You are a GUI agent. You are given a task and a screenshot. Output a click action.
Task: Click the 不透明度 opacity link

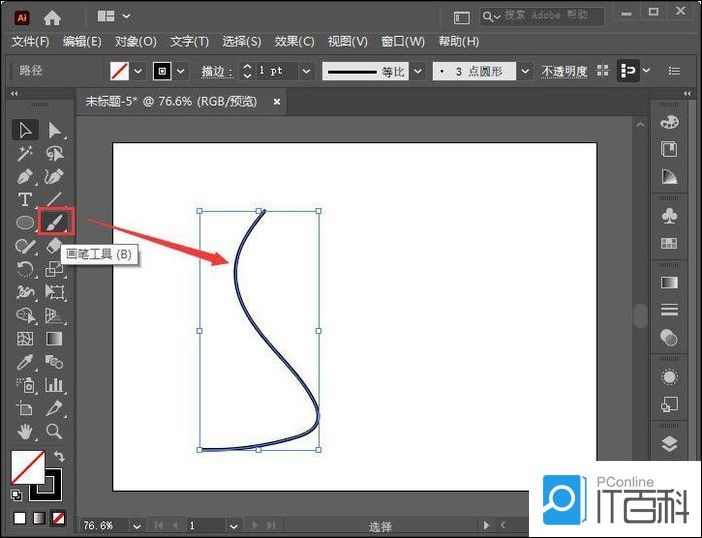click(564, 72)
